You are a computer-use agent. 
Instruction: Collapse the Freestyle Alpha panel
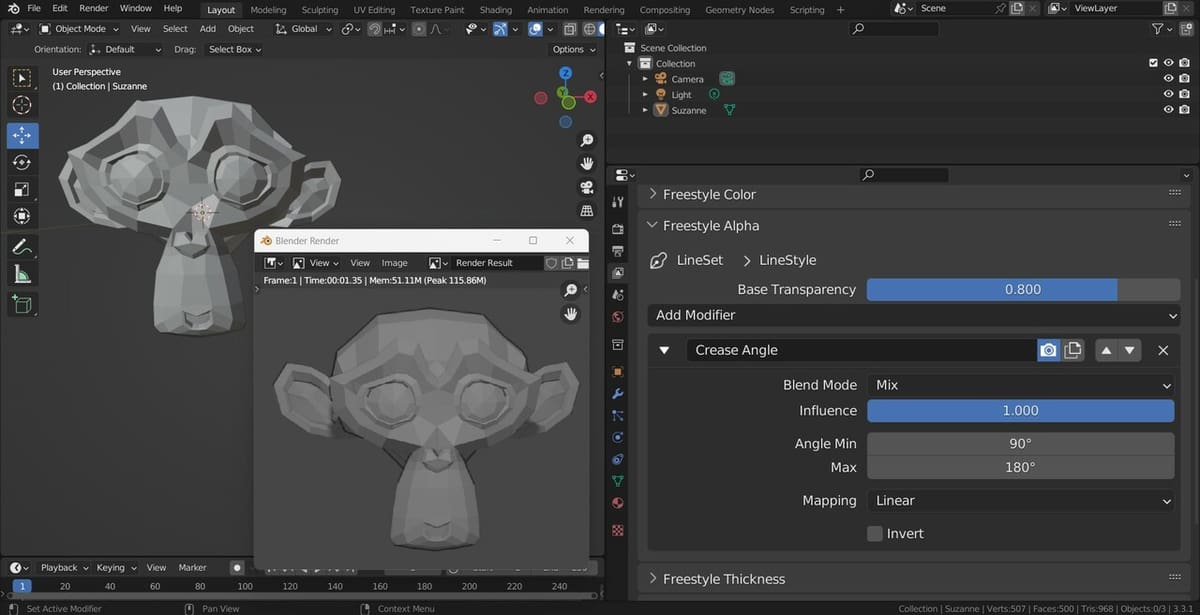pyautogui.click(x=654, y=226)
